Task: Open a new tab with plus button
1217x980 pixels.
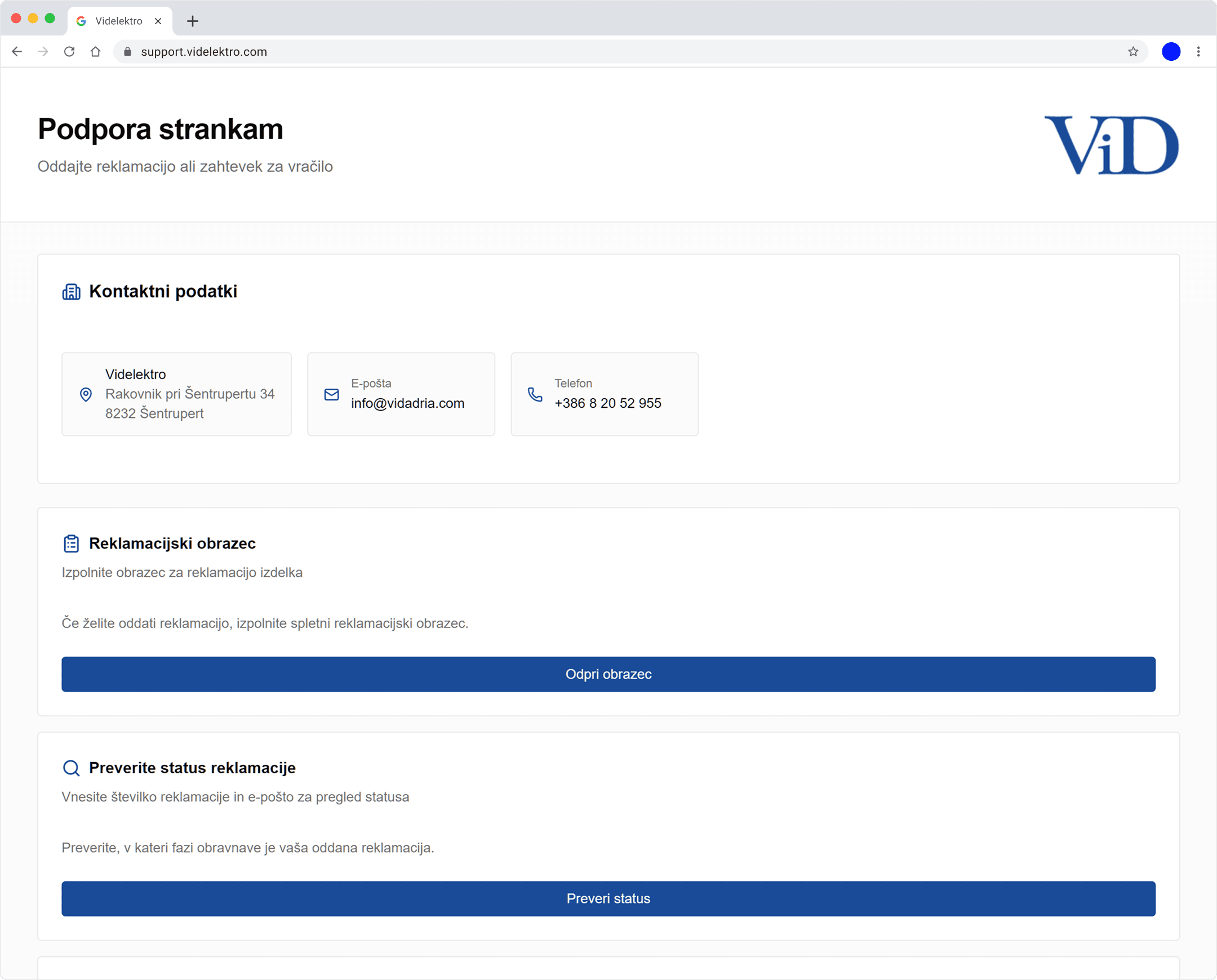Action: [193, 21]
